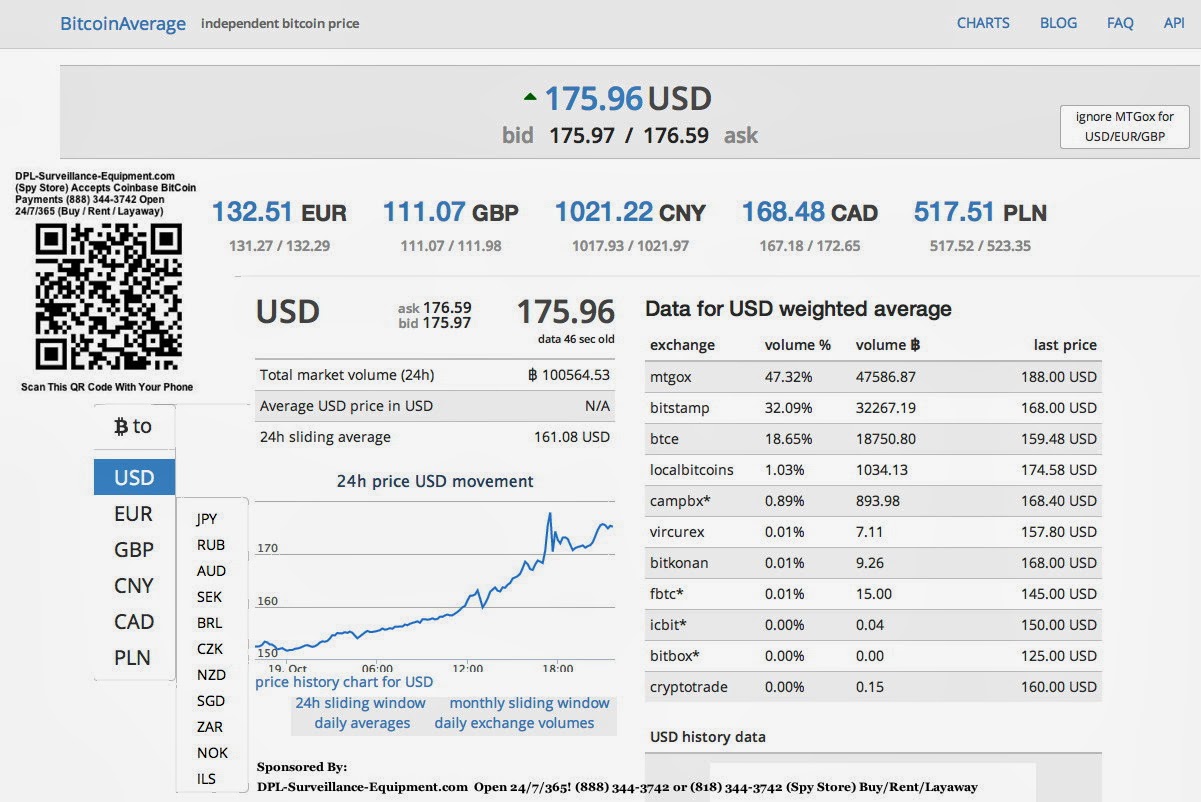The image size is (1201, 802).
Task: Choose RUB from the extra currencies menu
Action: [x=211, y=545]
